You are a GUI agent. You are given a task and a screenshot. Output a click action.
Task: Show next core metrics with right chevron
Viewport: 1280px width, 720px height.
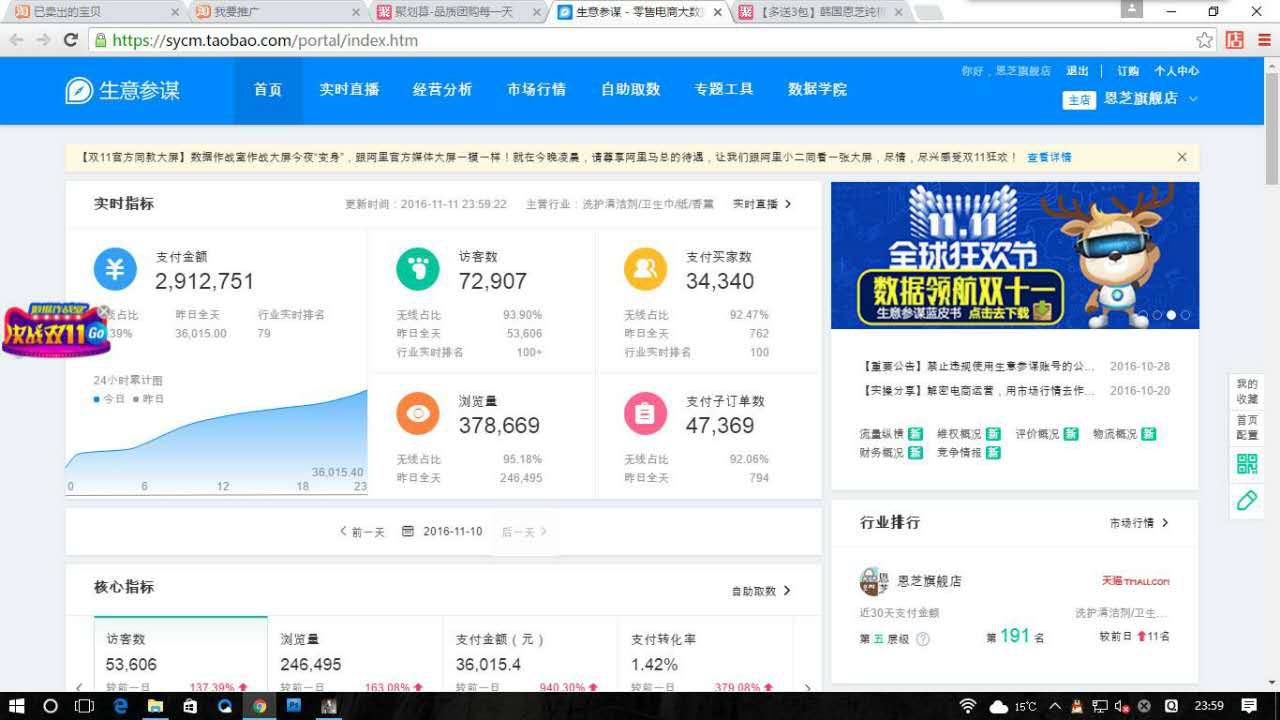(x=808, y=688)
